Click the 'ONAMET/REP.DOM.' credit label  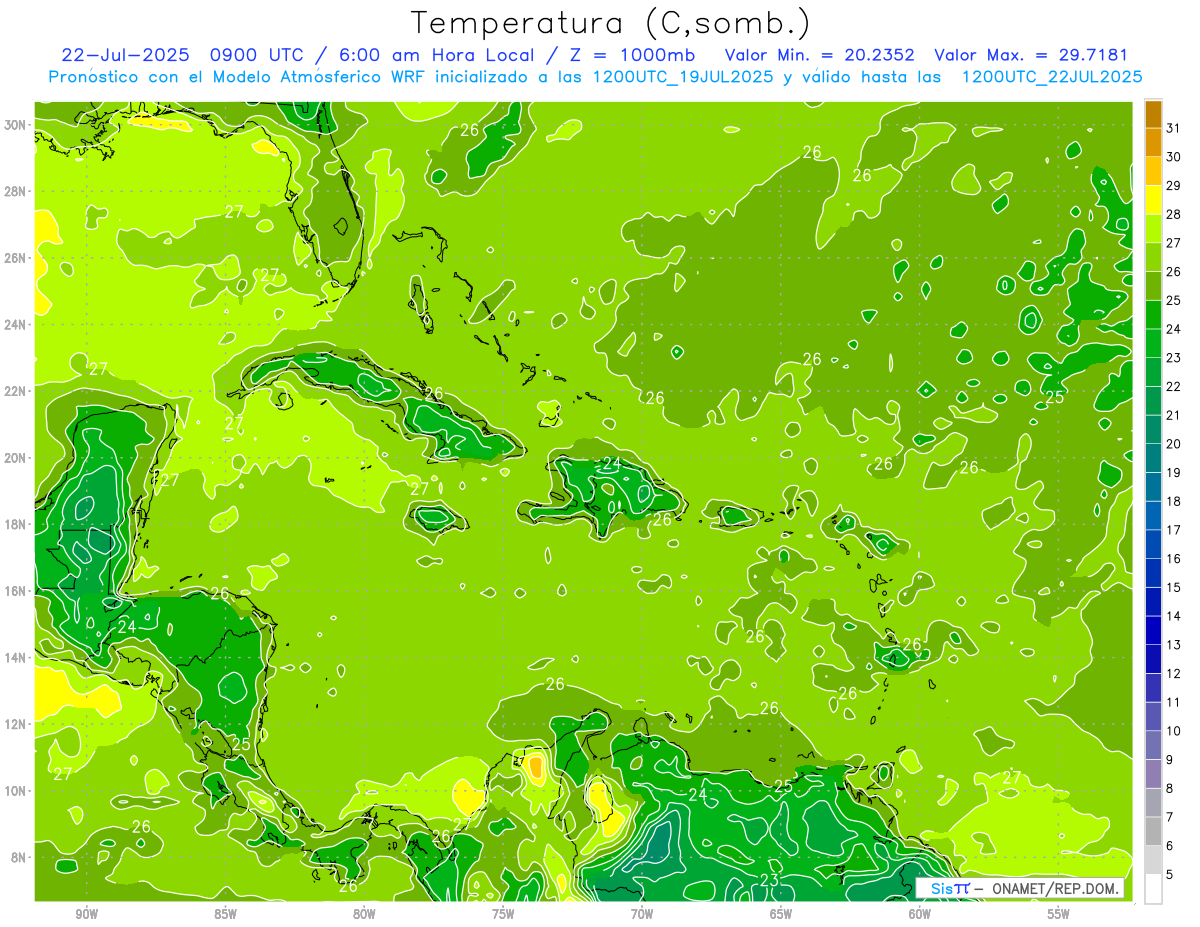pyautogui.click(x=1054, y=889)
